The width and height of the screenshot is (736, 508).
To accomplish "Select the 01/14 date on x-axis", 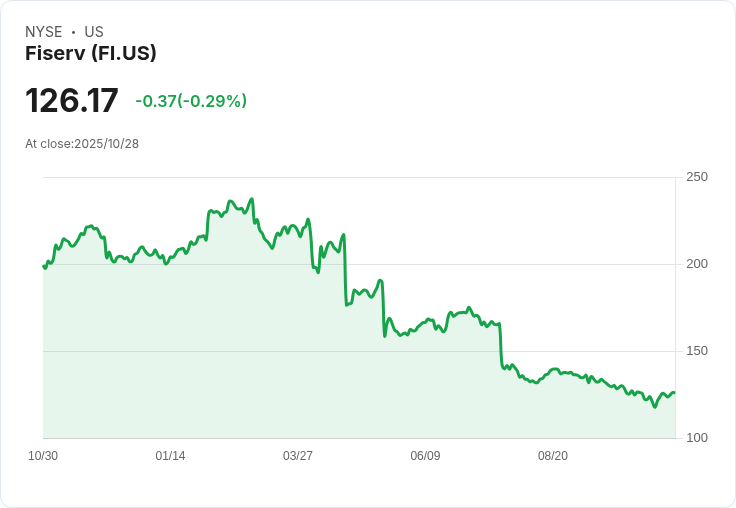I will 170,456.
